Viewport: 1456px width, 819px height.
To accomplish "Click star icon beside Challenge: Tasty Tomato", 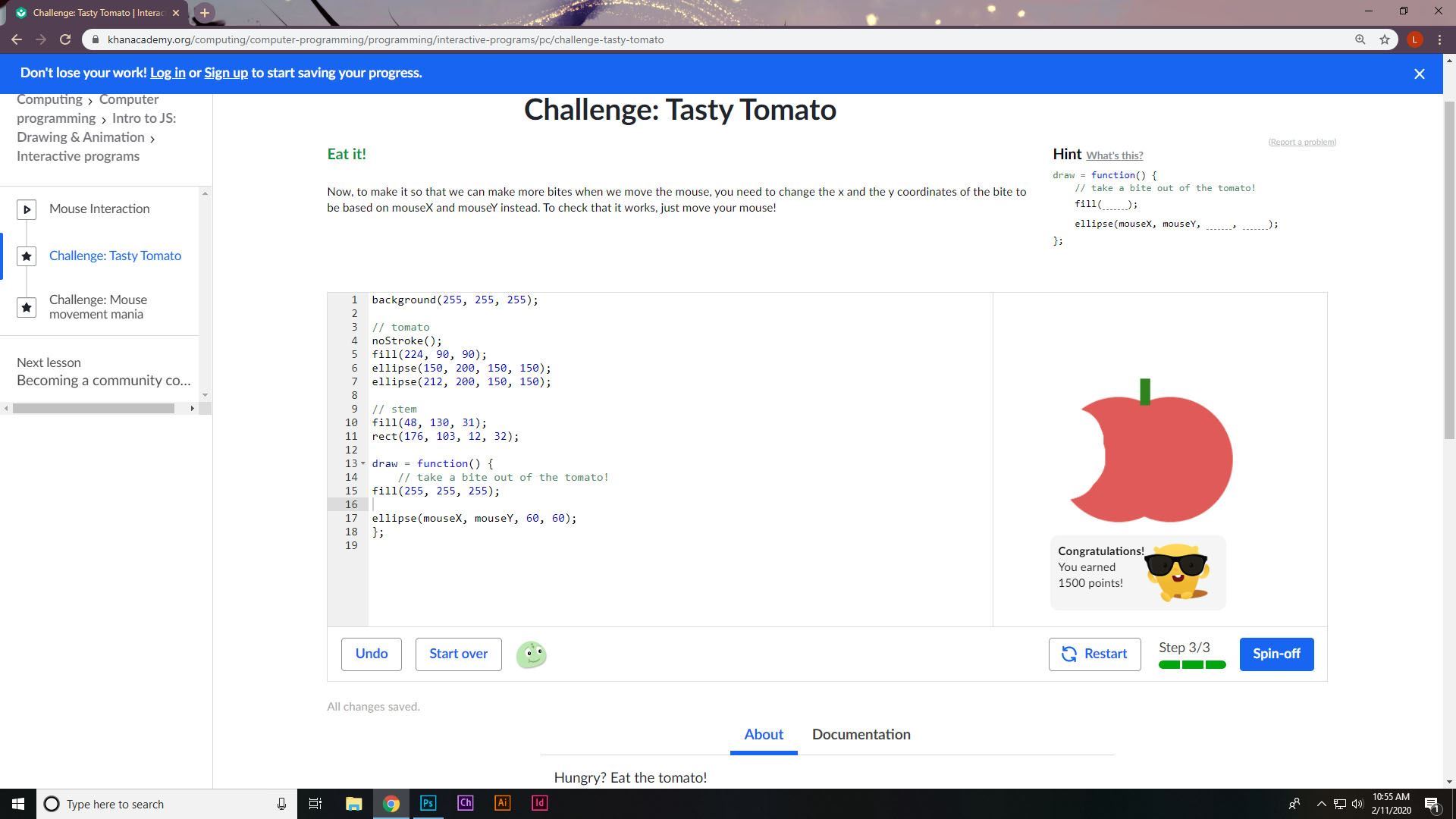I will [x=27, y=256].
